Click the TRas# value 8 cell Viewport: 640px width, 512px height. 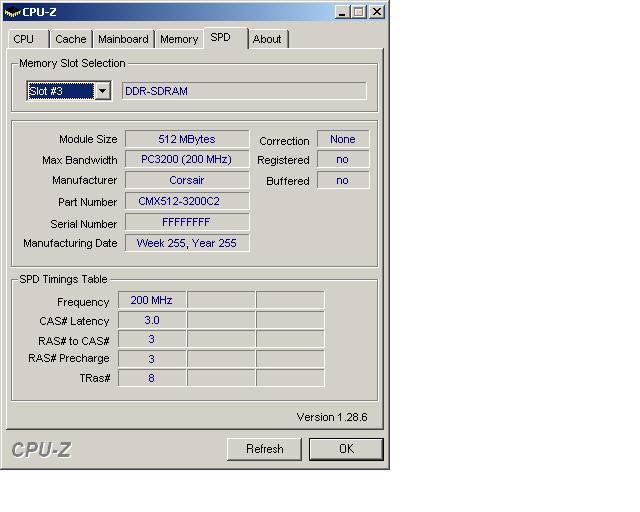[152, 378]
